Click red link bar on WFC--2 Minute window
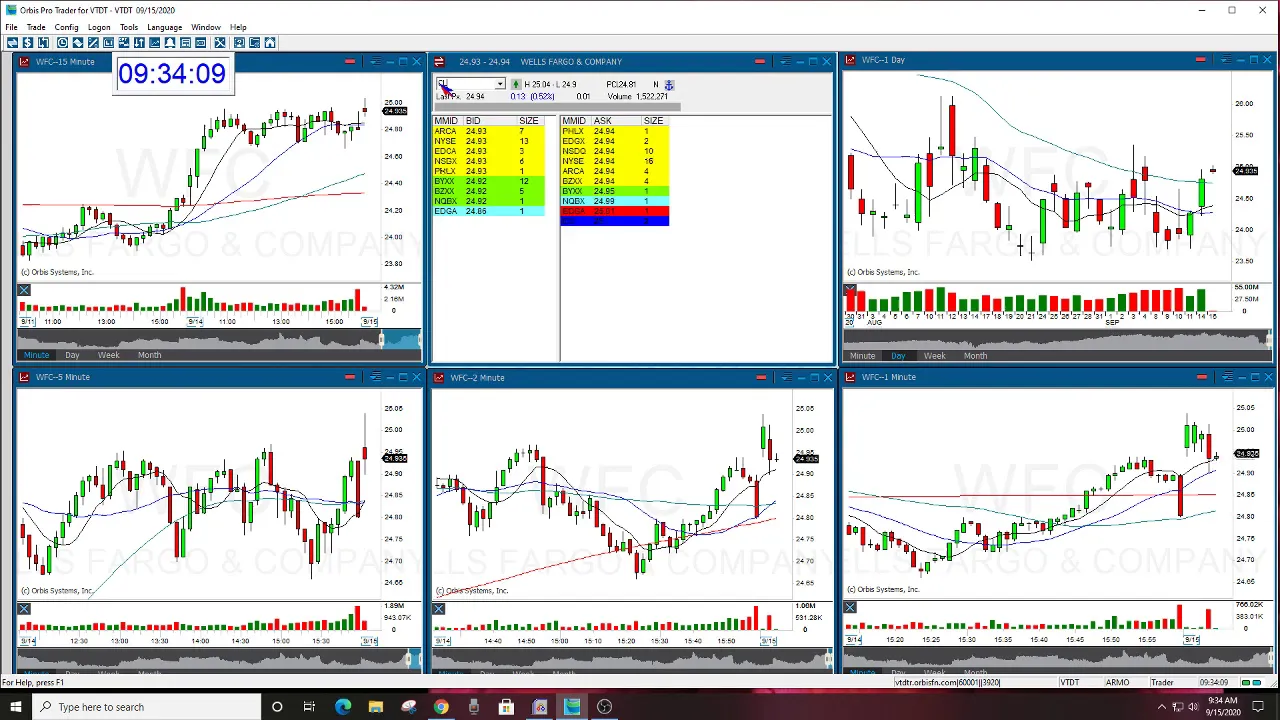The image size is (1280, 720). pyautogui.click(x=761, y=377)
